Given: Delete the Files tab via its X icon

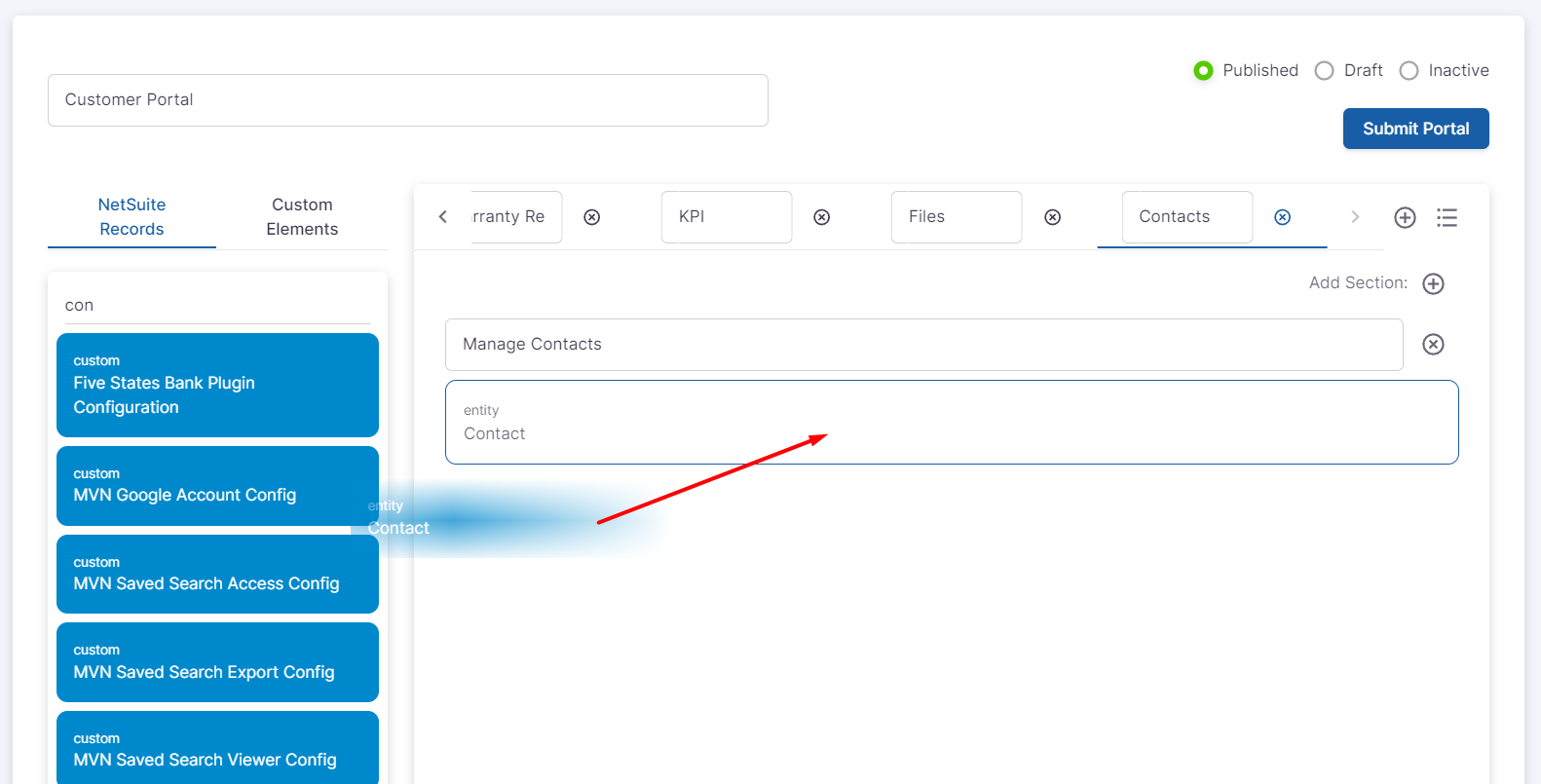Looking at the screenshot, I should click(1052, 217).
